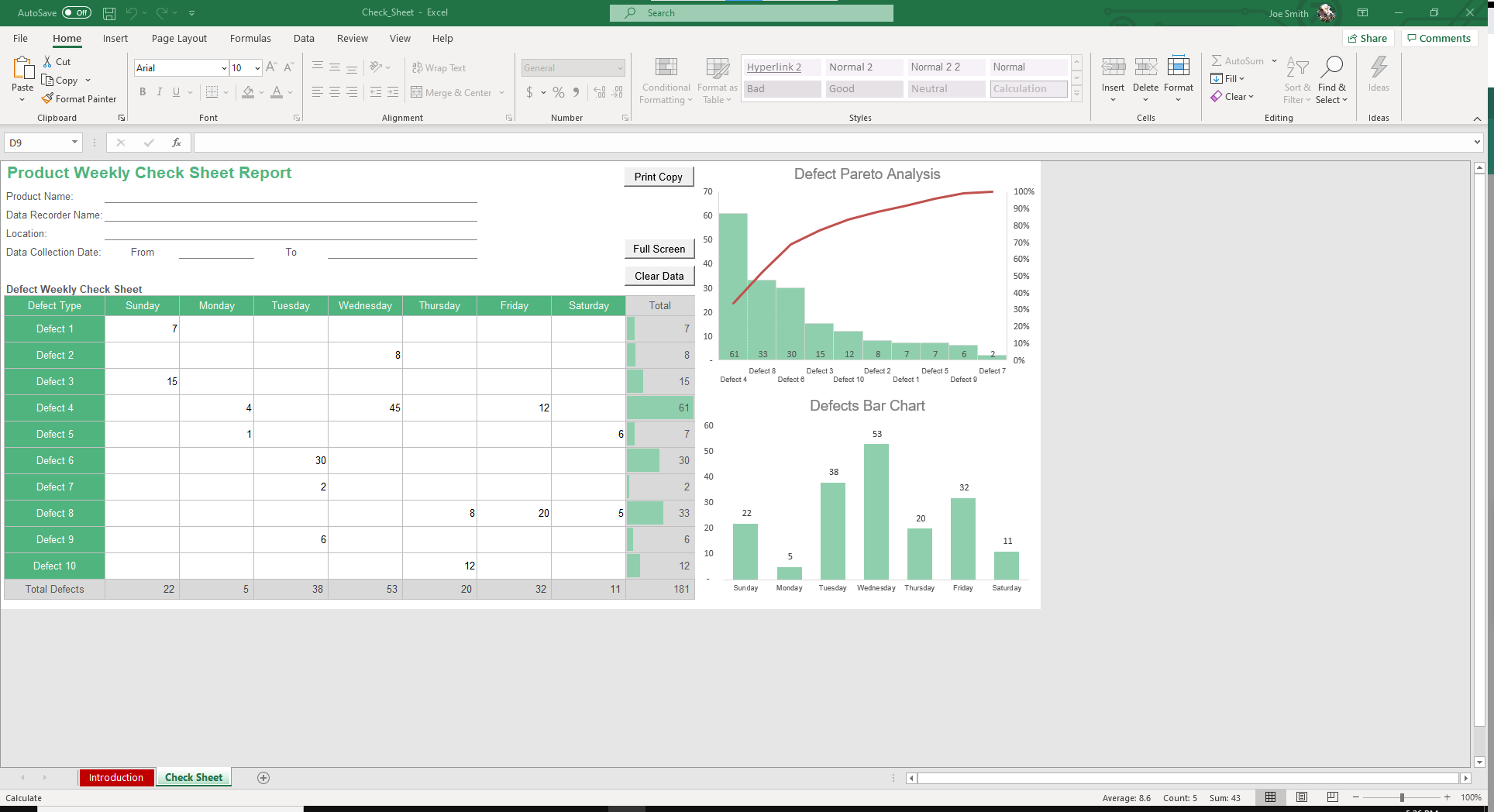This screenshot has width=1494, height=812.
Task: Toggle italic formatting
Action: point(159,92)
